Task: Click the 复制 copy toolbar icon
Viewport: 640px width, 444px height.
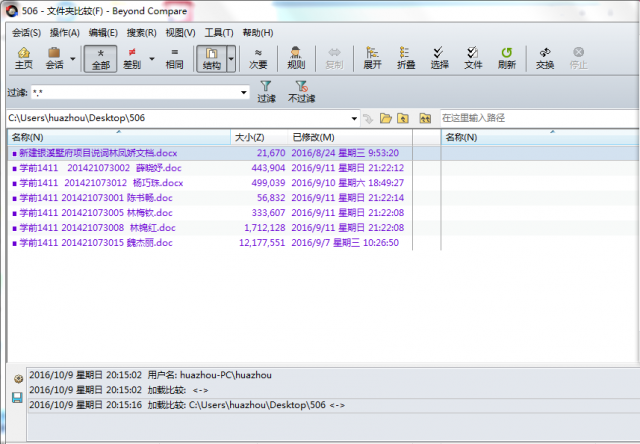Action: [334, 58]
